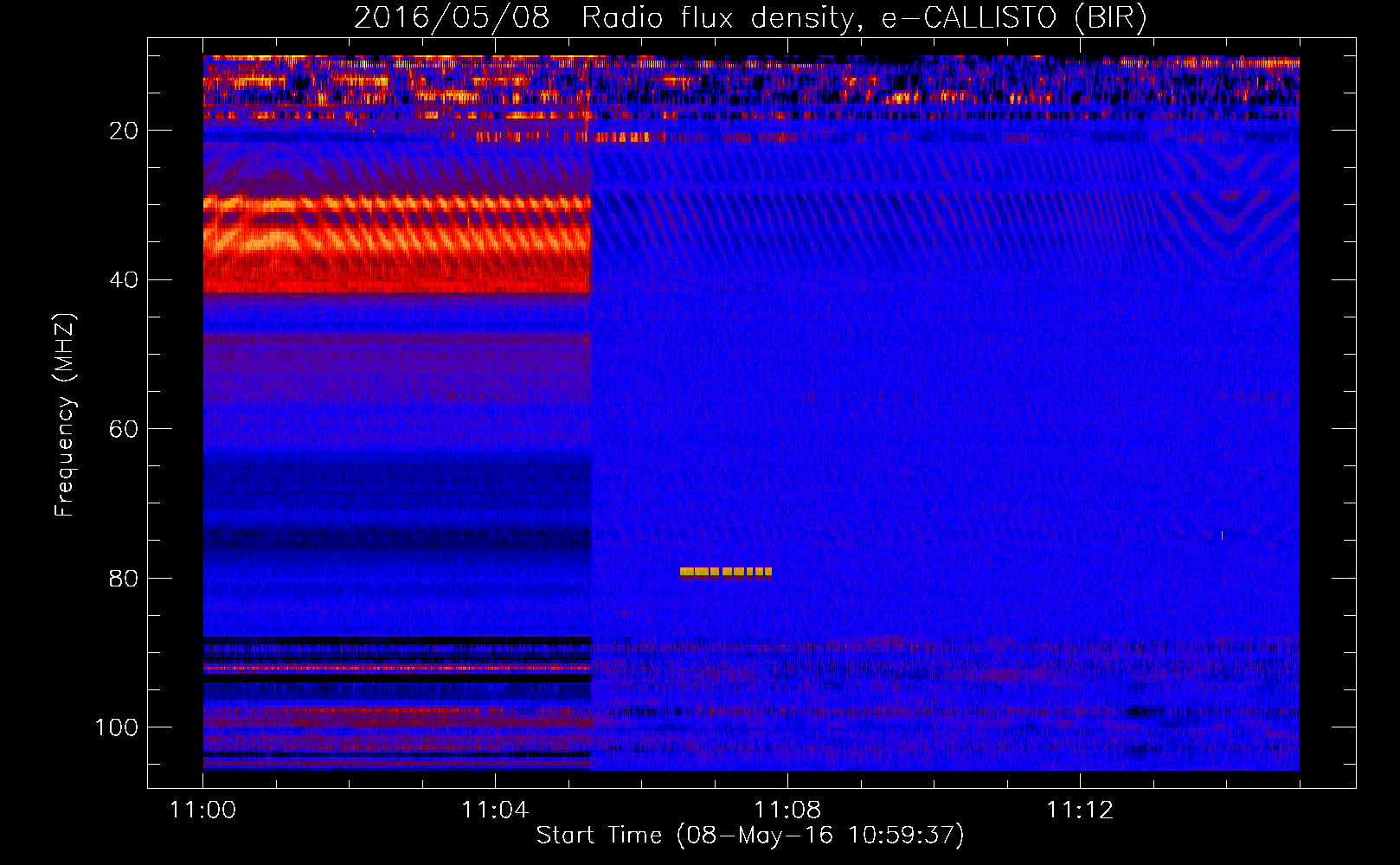Viewport: 1400px width, 865px height.
Task: Click the '11:08' time tick label
Action: 787,810
